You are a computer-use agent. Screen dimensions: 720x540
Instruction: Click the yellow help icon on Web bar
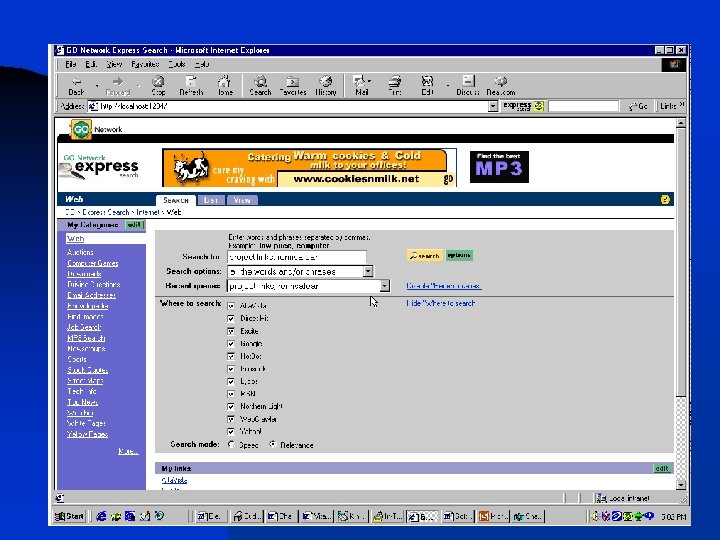coord(665,199)
